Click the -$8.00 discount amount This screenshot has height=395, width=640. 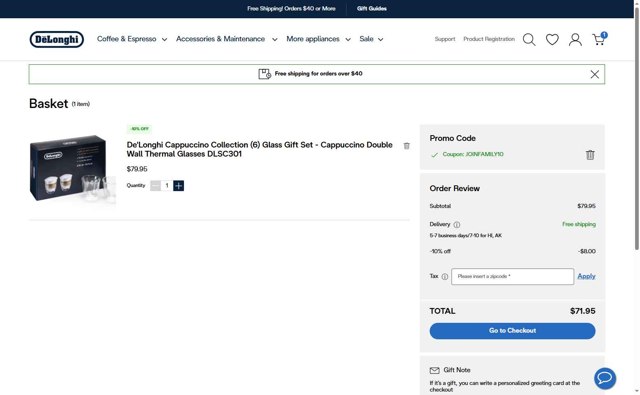587,251
